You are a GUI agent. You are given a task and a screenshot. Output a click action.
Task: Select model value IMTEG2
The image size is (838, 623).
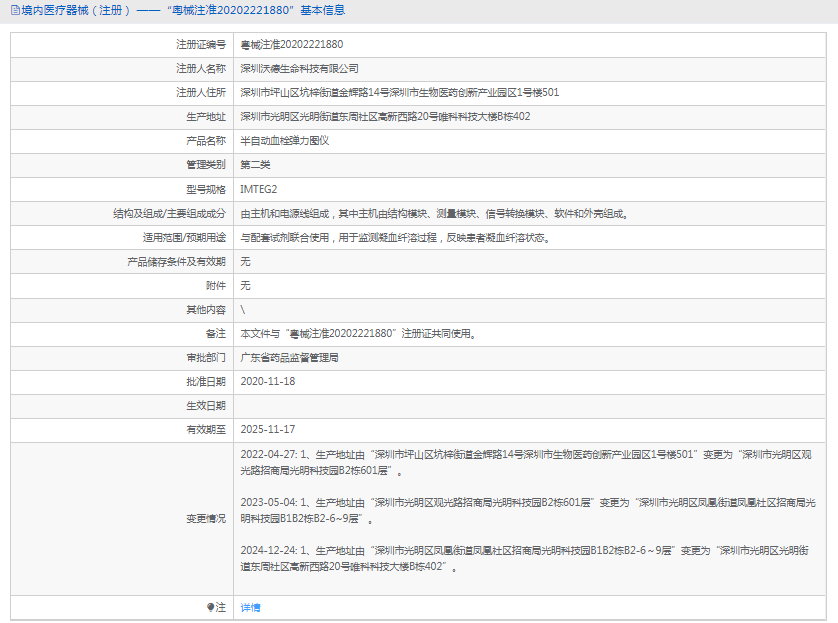click(259, 189)
